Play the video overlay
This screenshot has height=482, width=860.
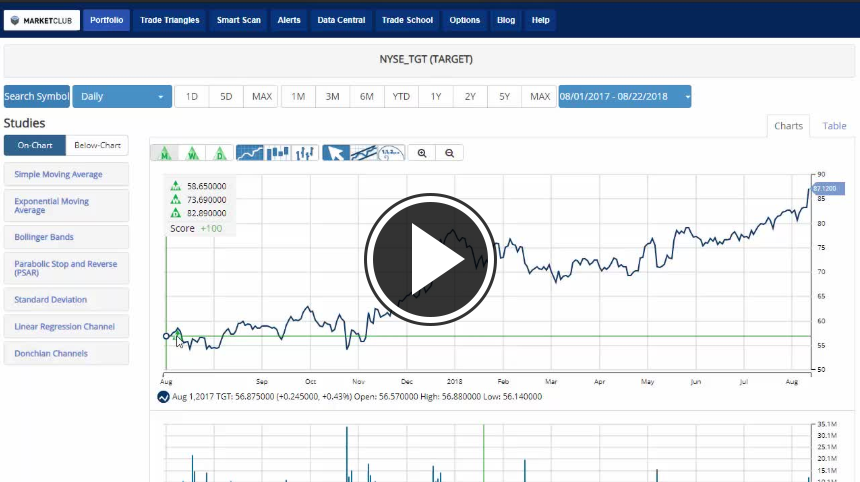click(430, 259)
